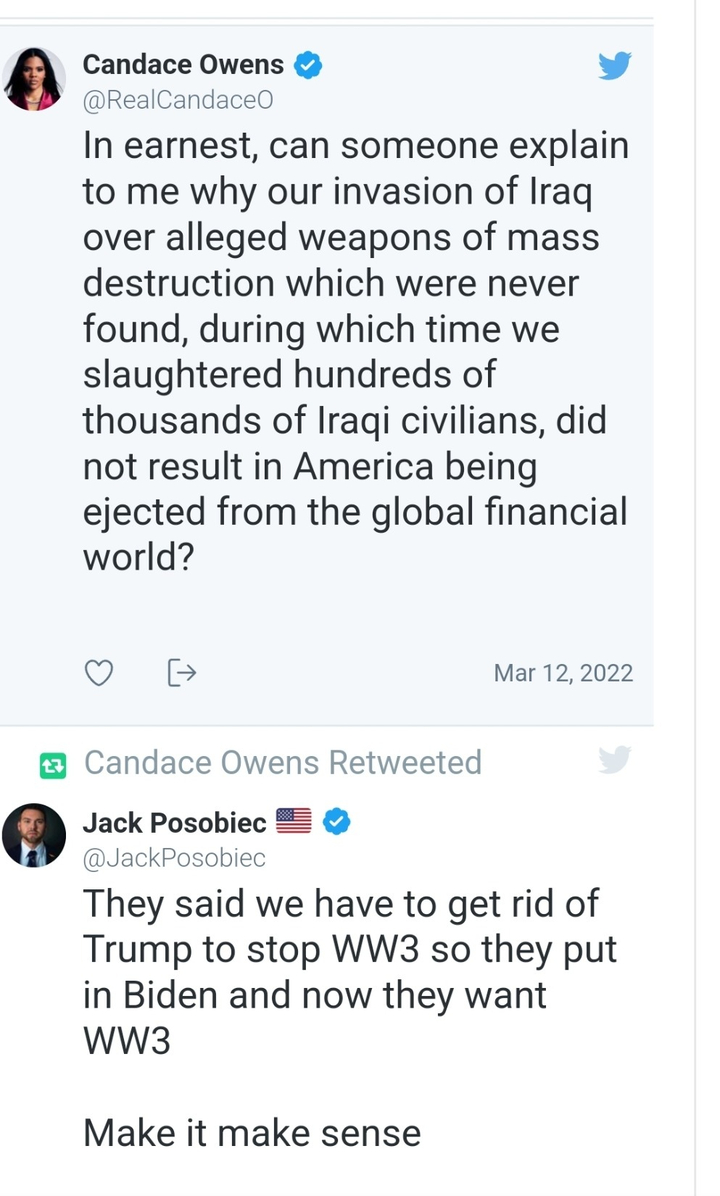Viewport: 720px width, 1196px height.
Task: Click the @RealCandaceO handle
Action: click(x=178, y=100)
